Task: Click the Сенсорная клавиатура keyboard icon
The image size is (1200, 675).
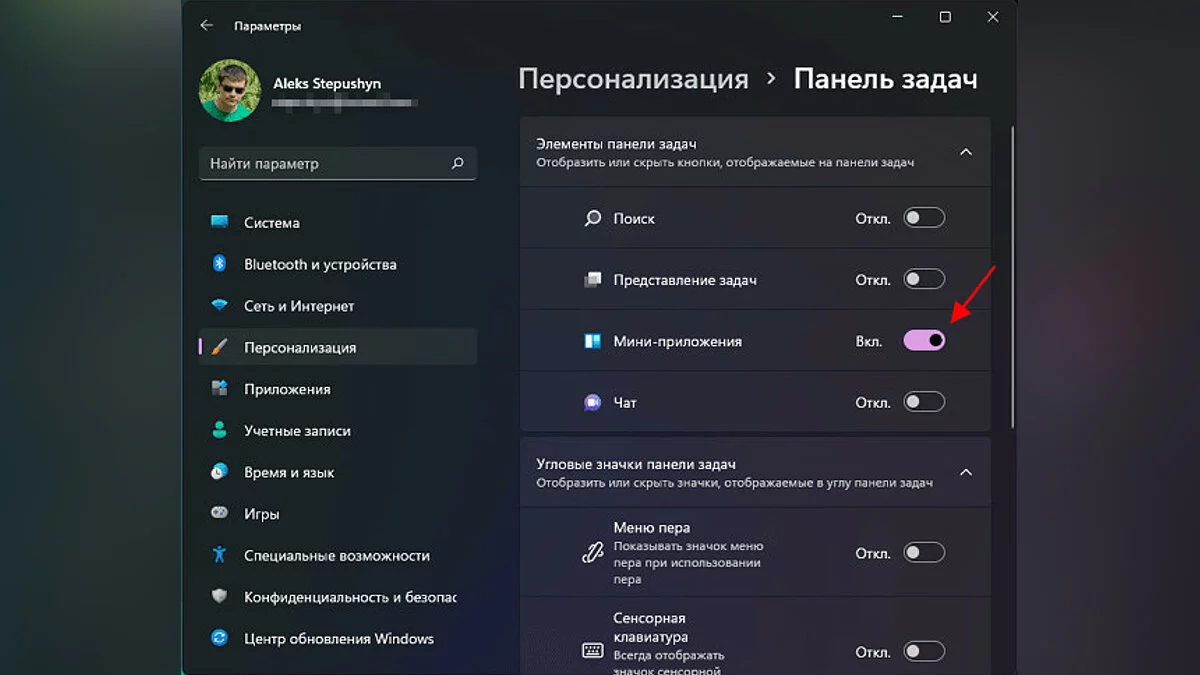Action: tap(592, 651)
